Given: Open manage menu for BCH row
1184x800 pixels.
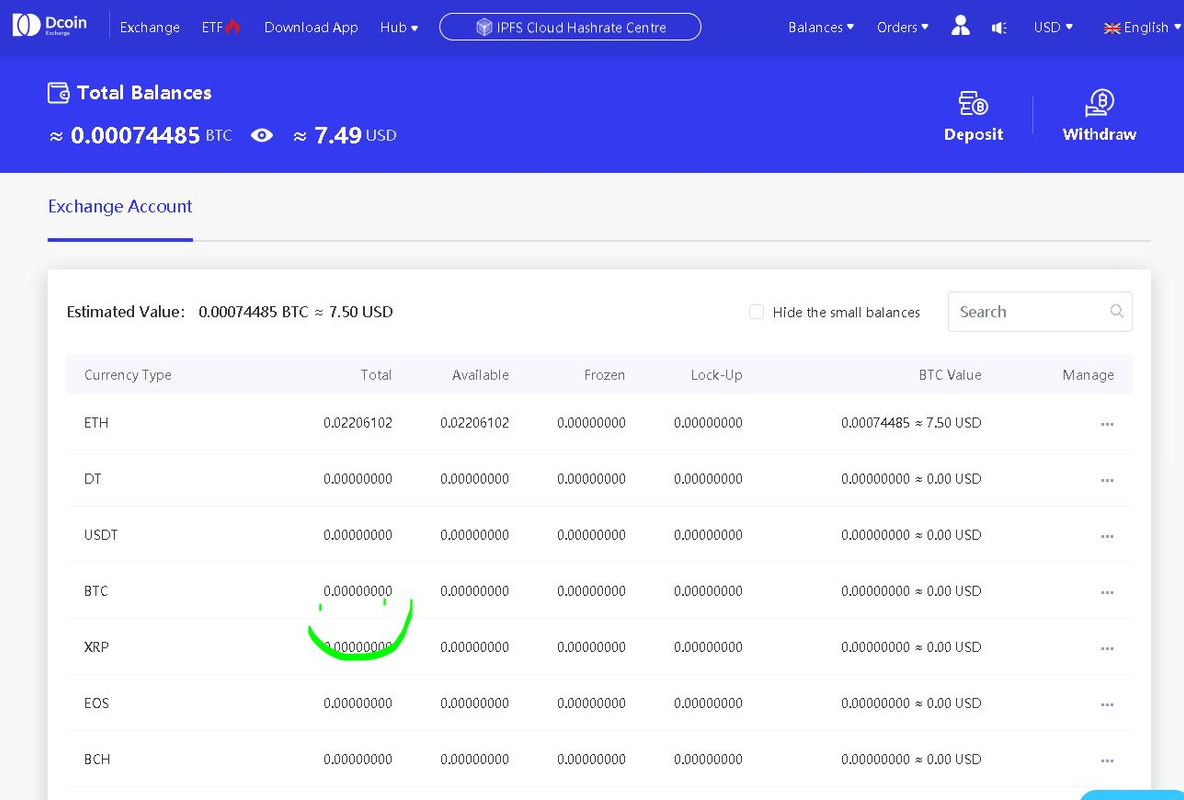Looking at the screenshot, I should tap(1107, 760).
